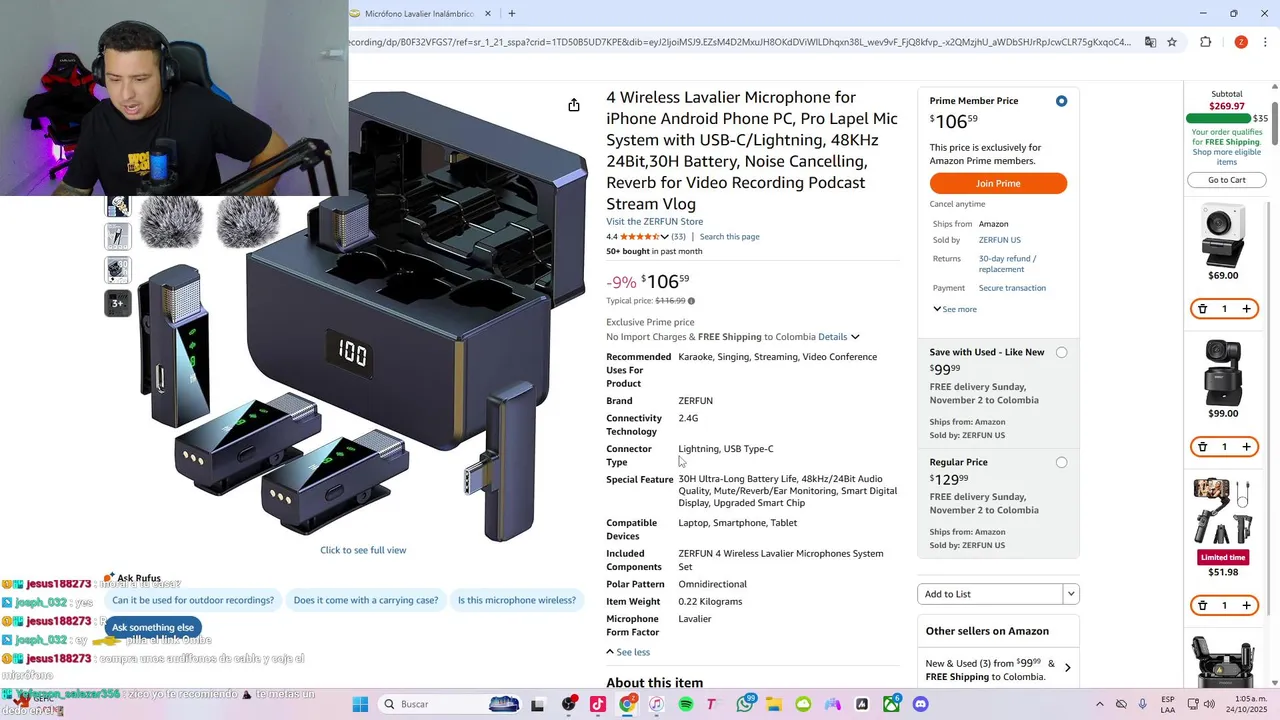Click to see full view of product image
This screenshot has height=720, width=1280.
[363, 550]
